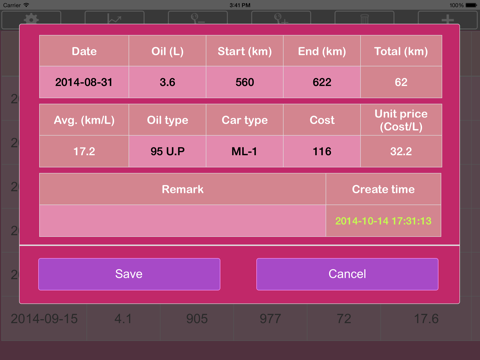Choose car type ML-1 field

245,151
